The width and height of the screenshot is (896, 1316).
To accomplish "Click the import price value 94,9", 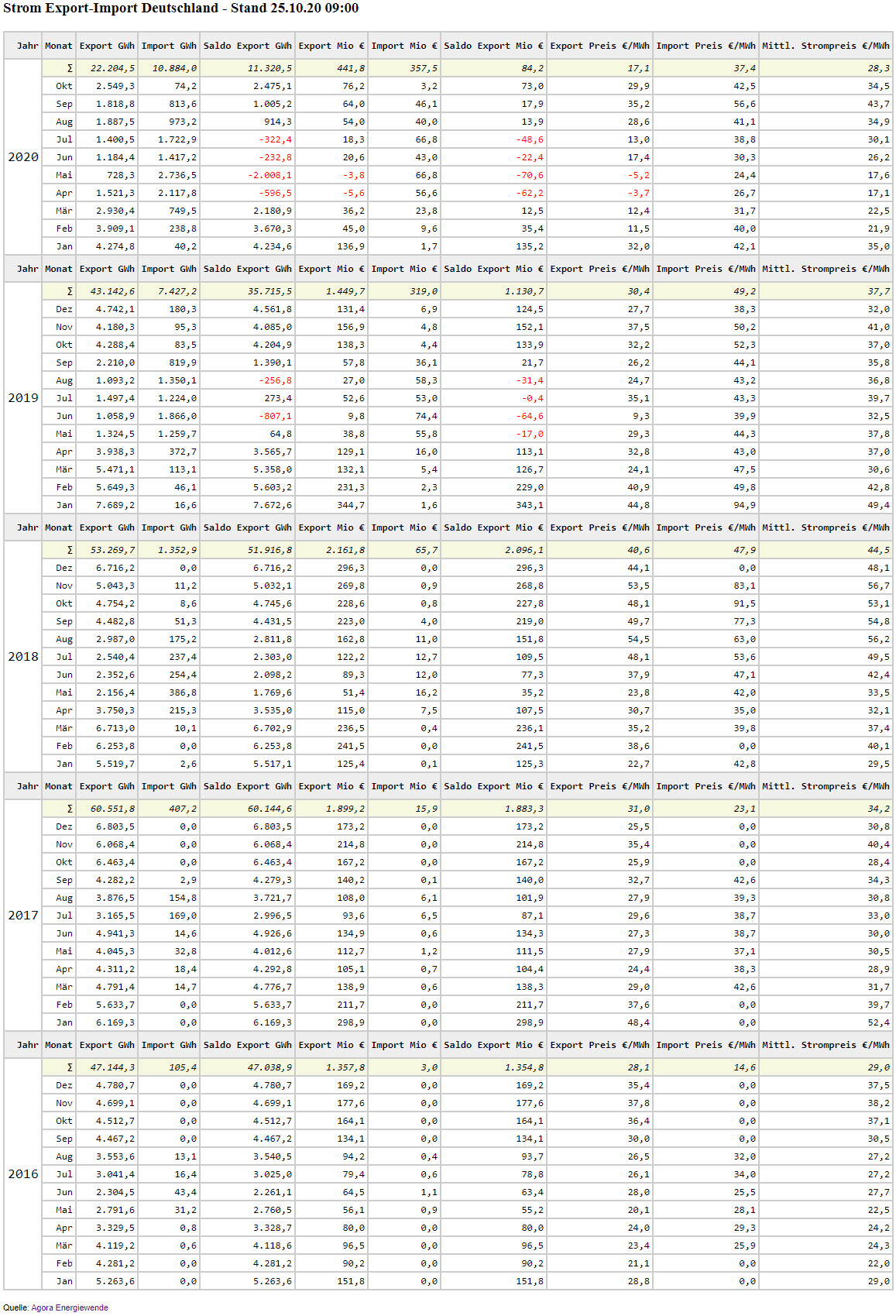I will tap(744, 505).
